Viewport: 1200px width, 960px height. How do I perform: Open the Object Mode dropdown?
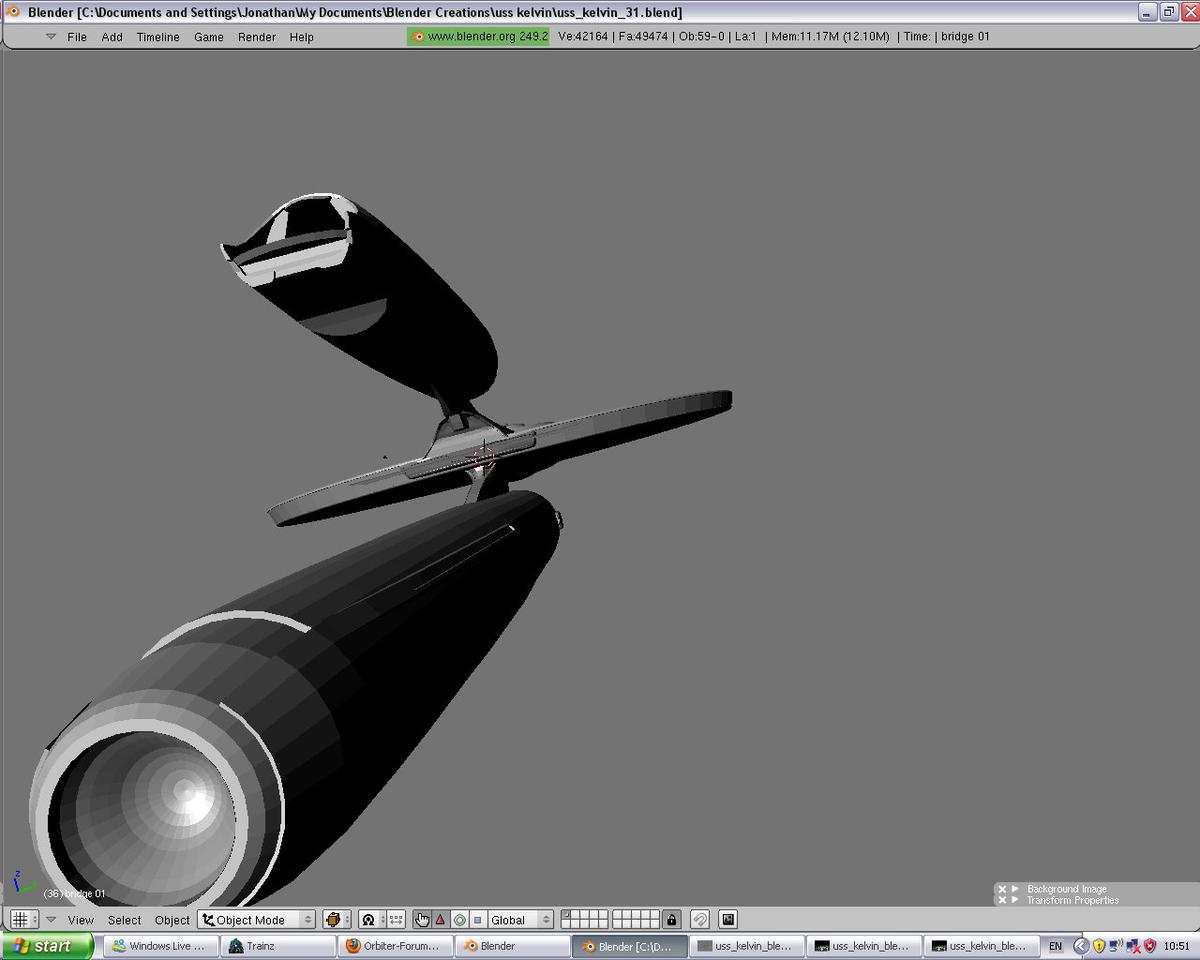[x=257, y=920]
